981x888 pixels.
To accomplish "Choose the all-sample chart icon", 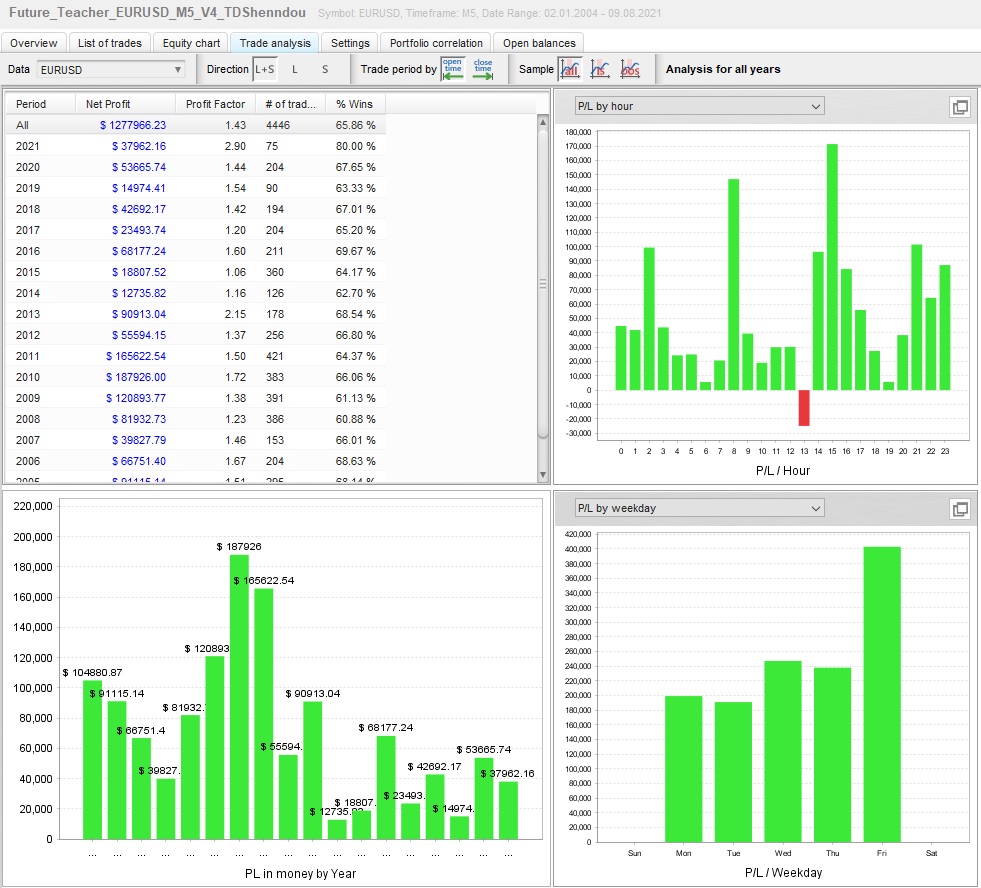I will click(x=570, y=69).
